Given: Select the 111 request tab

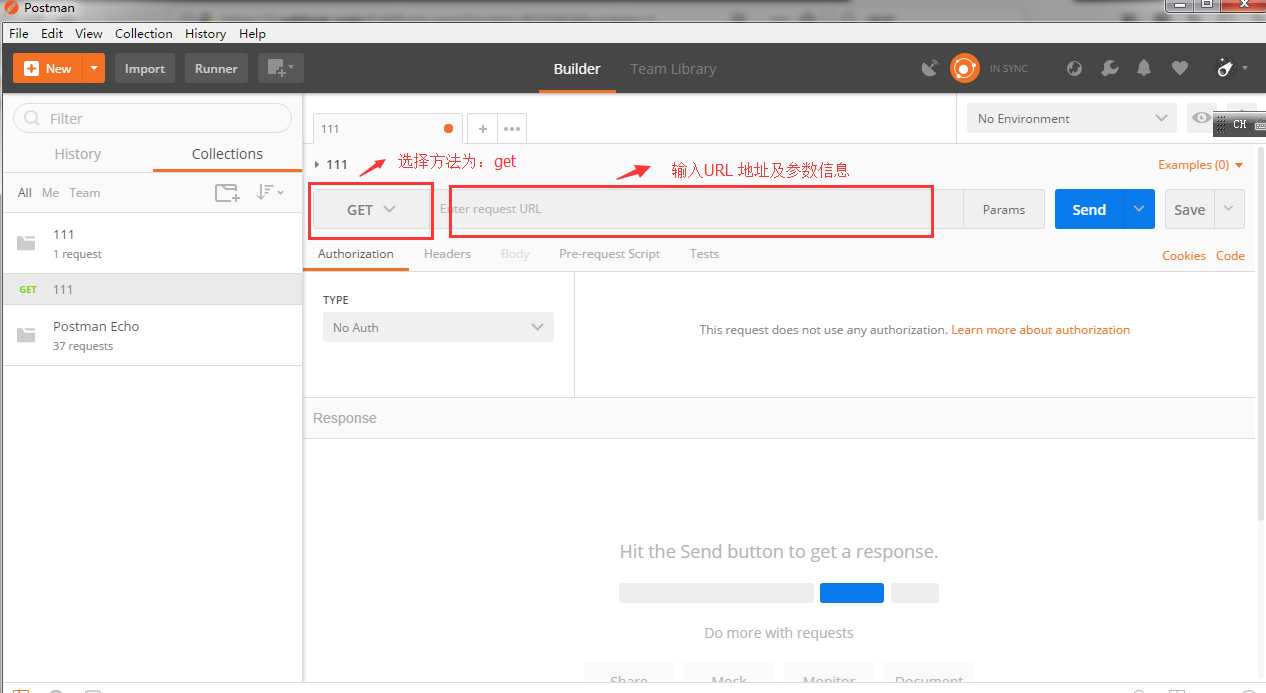Looking at the screenshot, I should (x=388, y=129).
